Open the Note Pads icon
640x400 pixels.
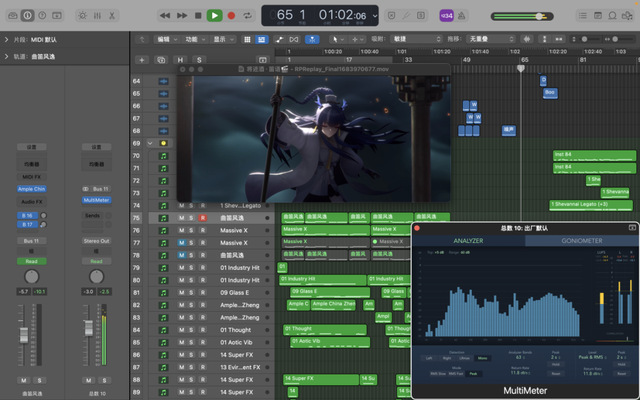click(x=598, y=16)
